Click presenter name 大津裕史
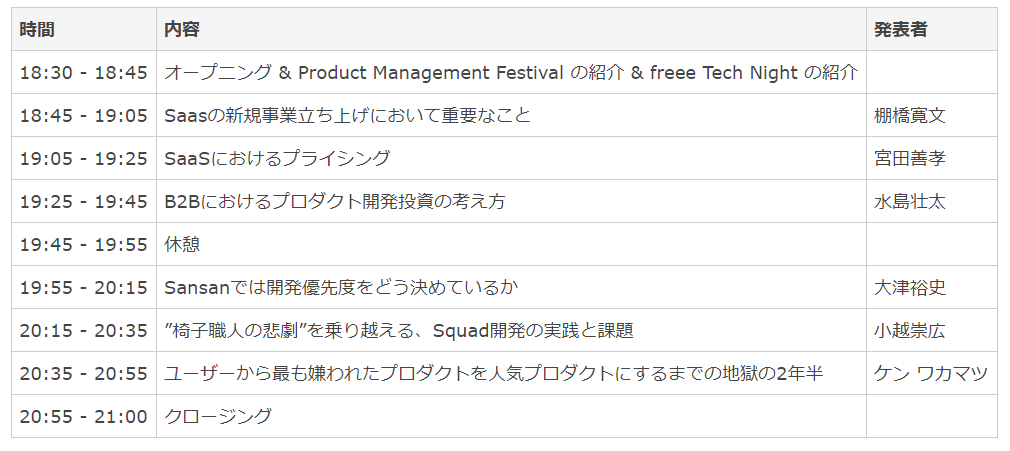Image resolution: width=1010 pixels, height=451 pixels. tap(909, 288)
